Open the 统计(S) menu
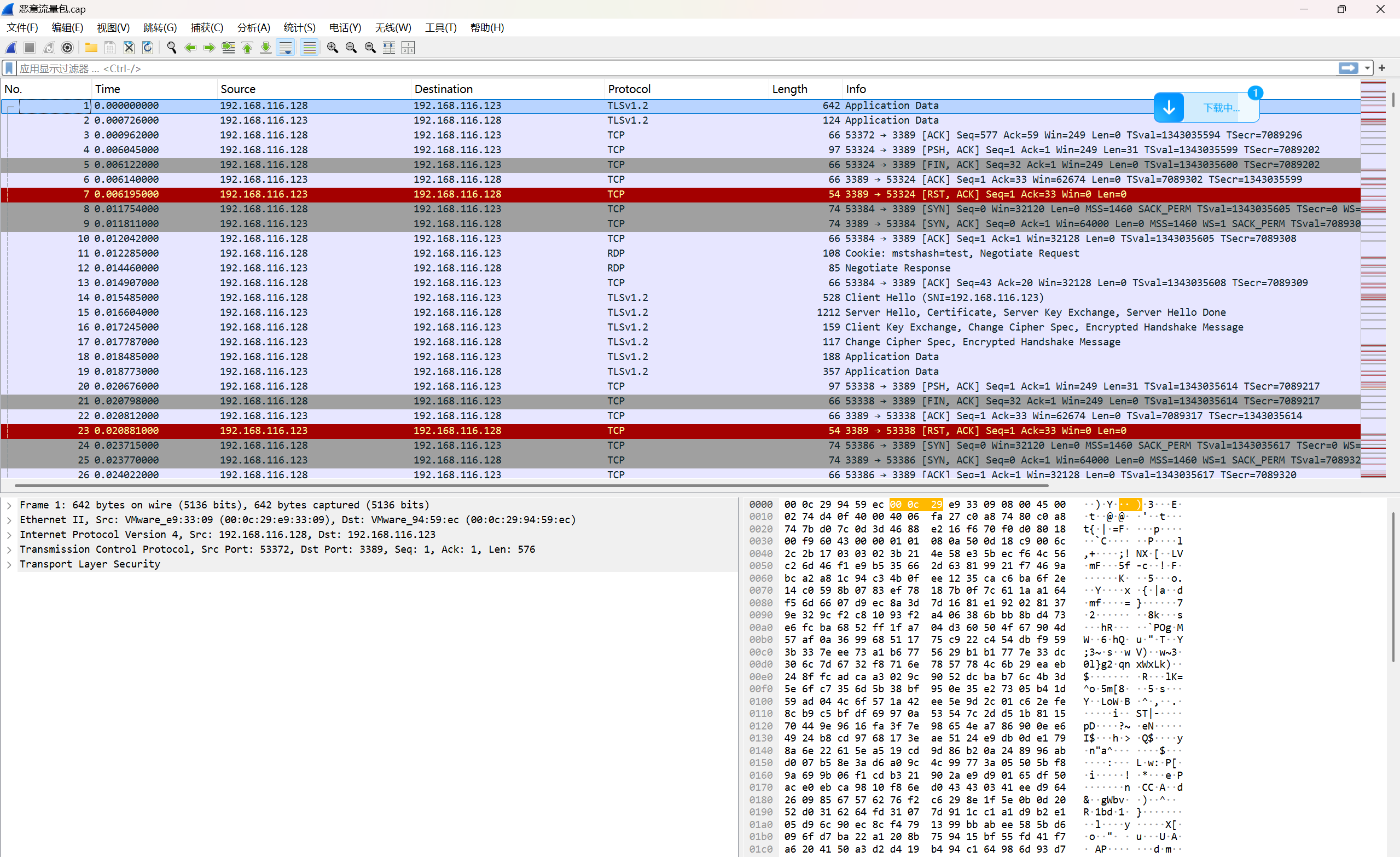 pos(299,27)
